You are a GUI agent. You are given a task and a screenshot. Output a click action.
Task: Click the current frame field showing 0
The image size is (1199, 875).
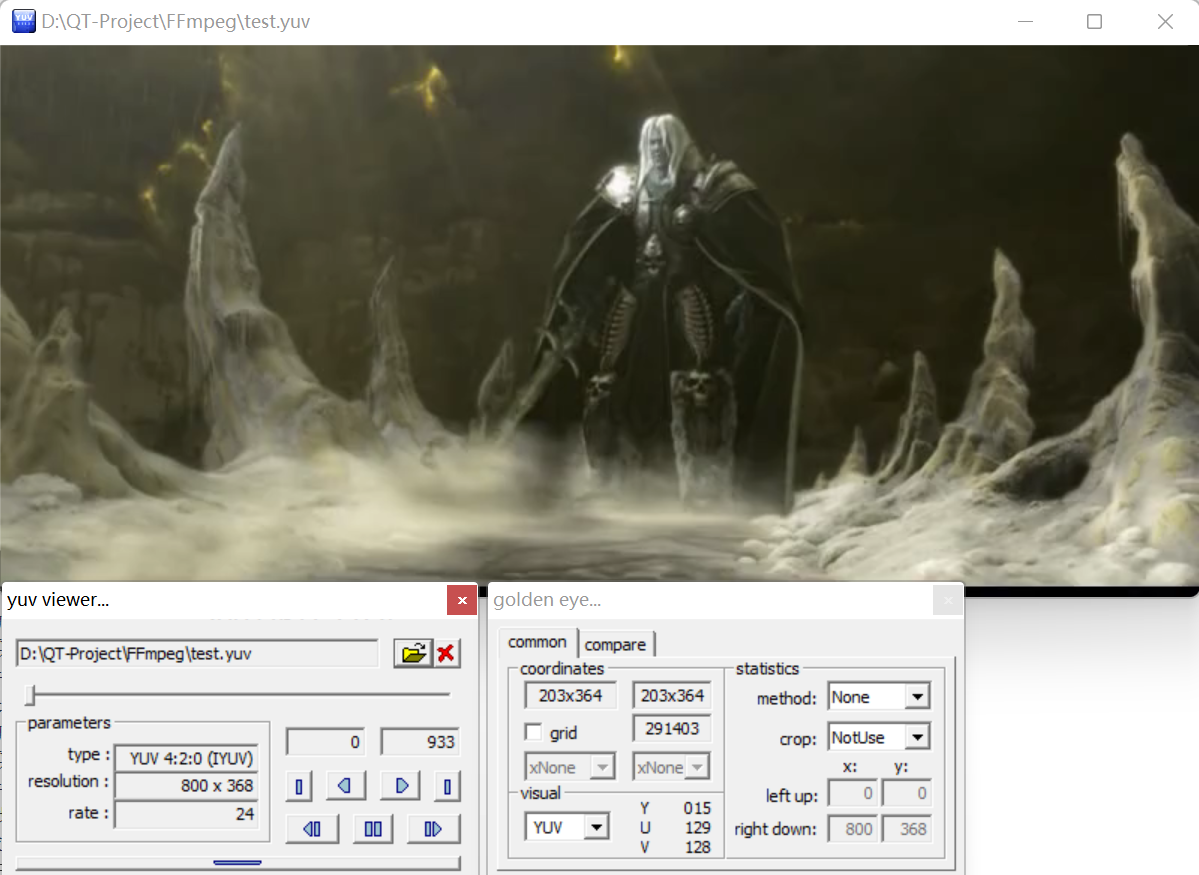[325, 742]
